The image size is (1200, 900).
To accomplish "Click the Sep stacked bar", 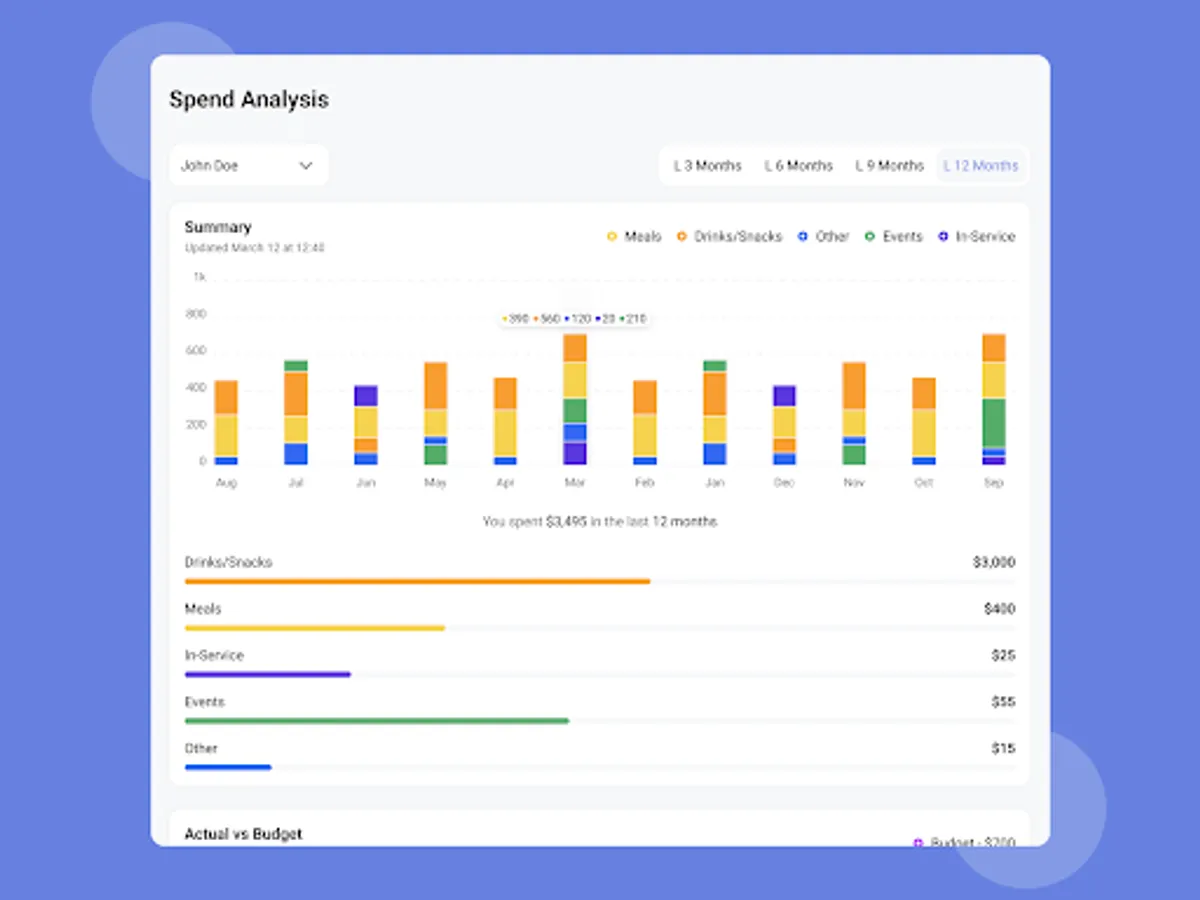I will click(x=993, y=399).
